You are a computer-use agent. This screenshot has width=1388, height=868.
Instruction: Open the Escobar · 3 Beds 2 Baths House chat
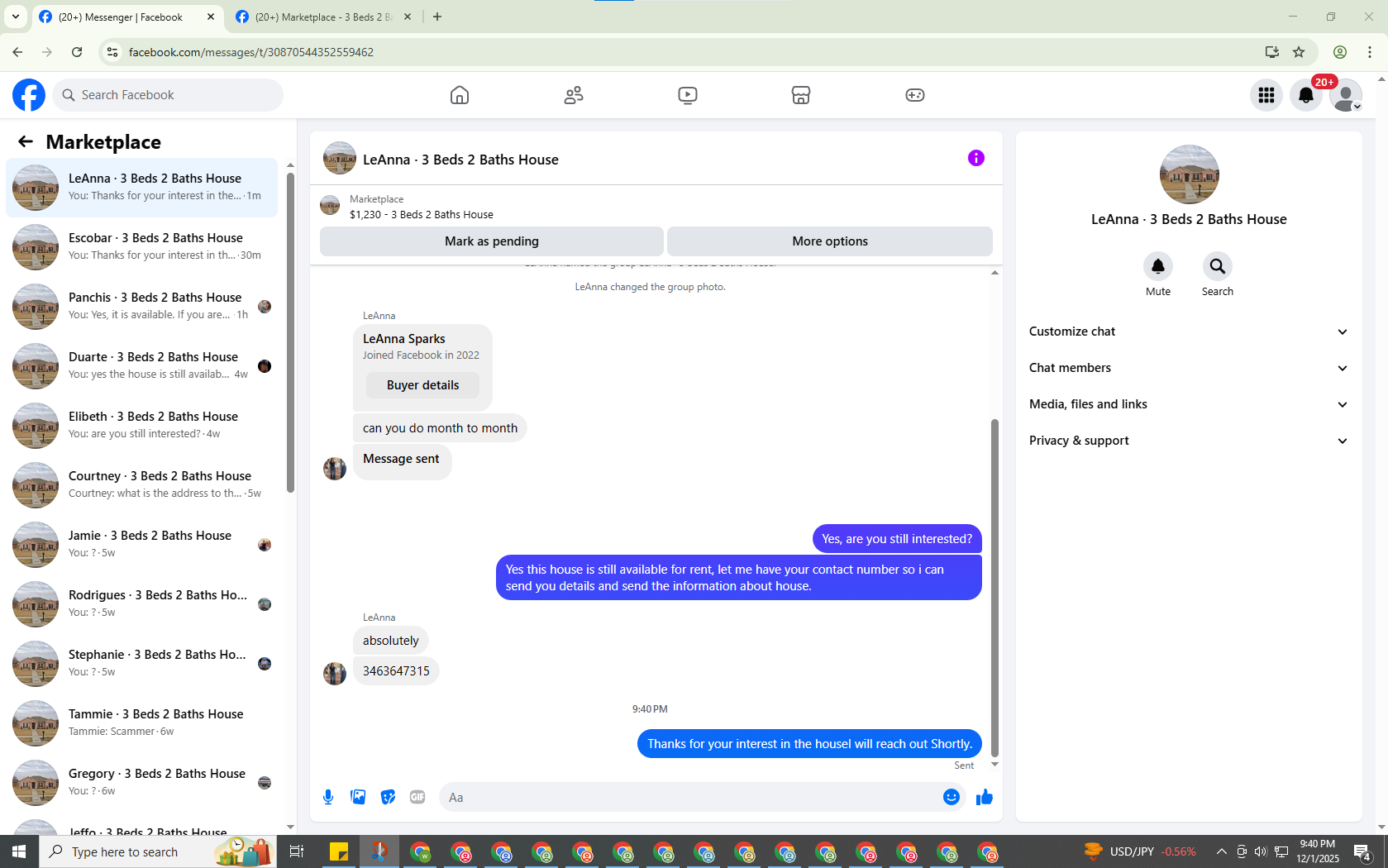142,246
